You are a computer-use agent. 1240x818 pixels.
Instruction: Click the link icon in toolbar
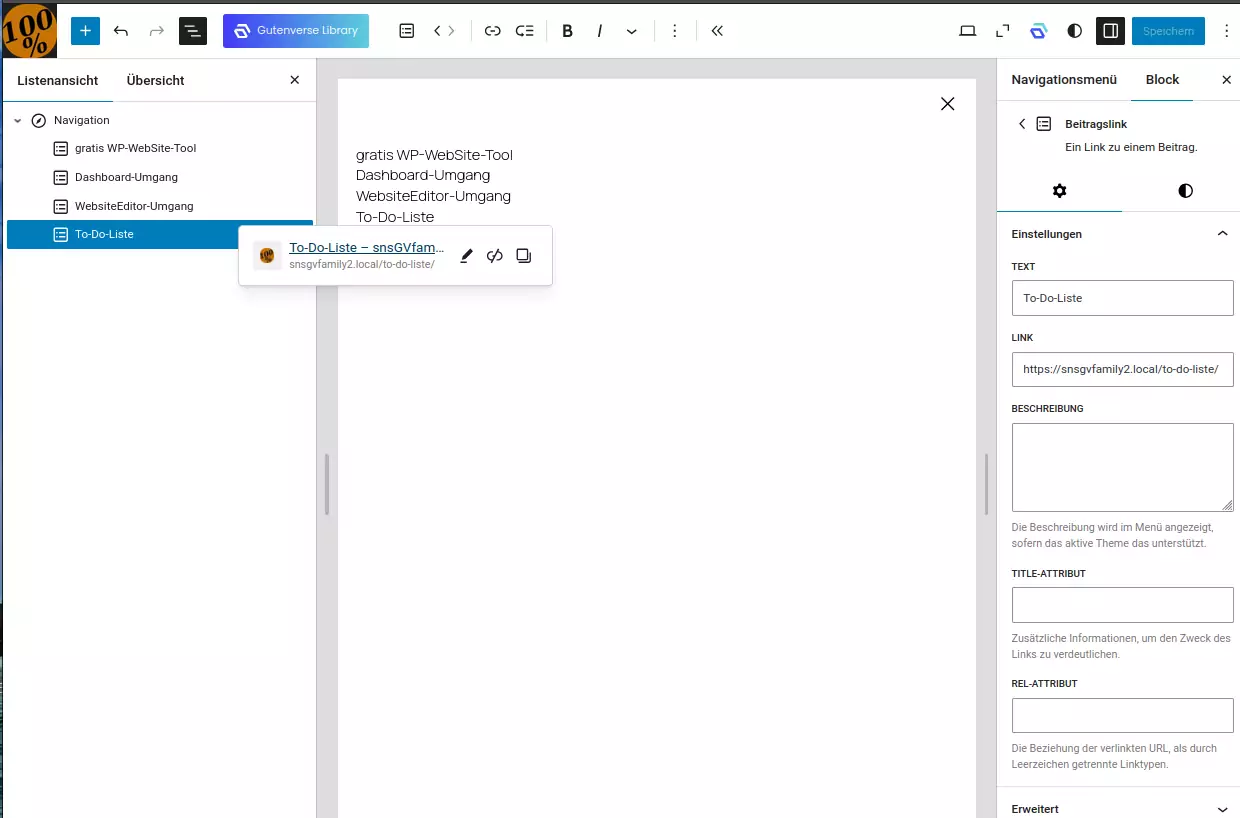(x=492, y=31)
